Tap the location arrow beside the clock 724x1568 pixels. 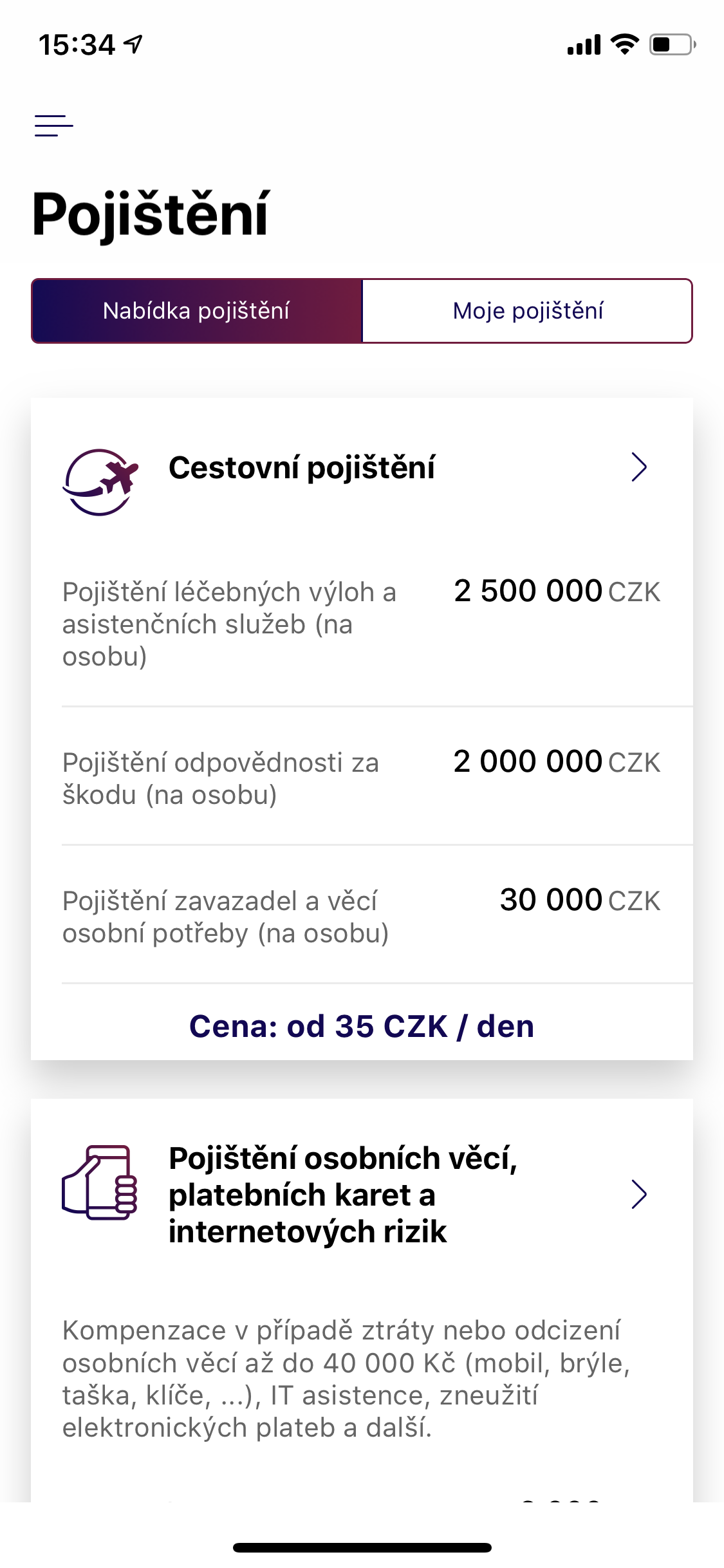pos(134,44)
